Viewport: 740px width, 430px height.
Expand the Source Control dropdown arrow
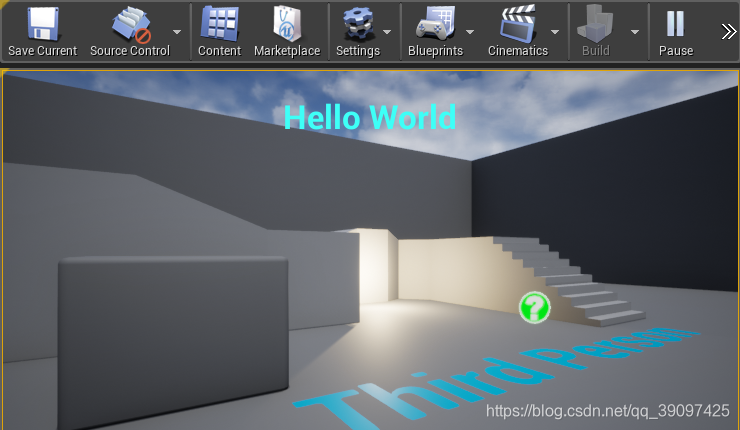pos(177,32)
